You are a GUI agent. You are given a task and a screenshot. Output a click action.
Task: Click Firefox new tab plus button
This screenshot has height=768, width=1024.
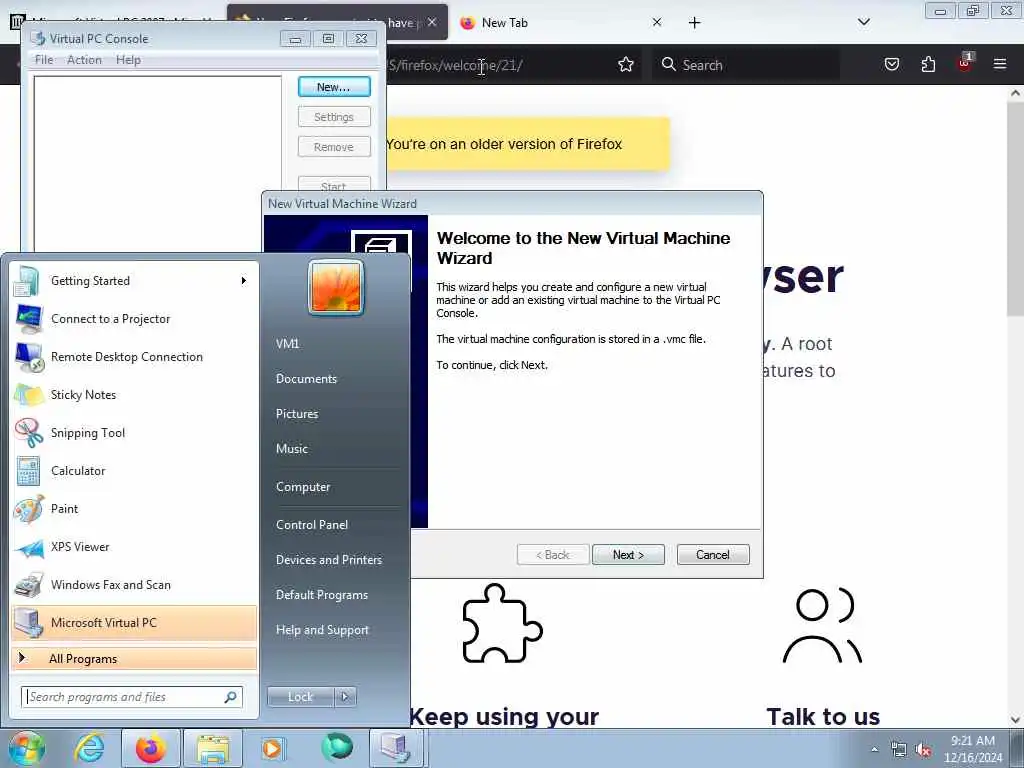[x=694, y=23]
